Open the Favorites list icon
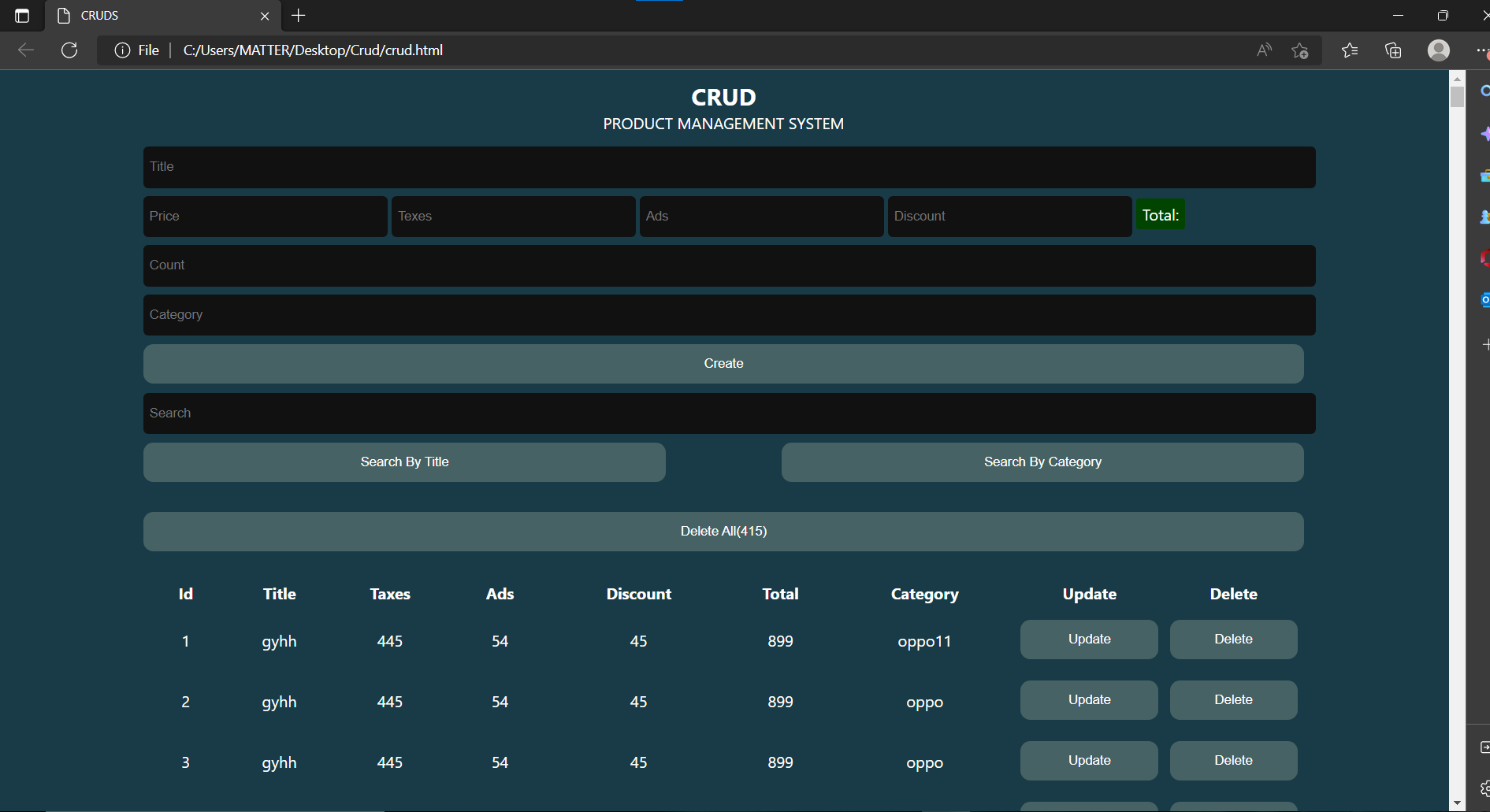This screenshot has width=1490, height=812. [1350, 50]
